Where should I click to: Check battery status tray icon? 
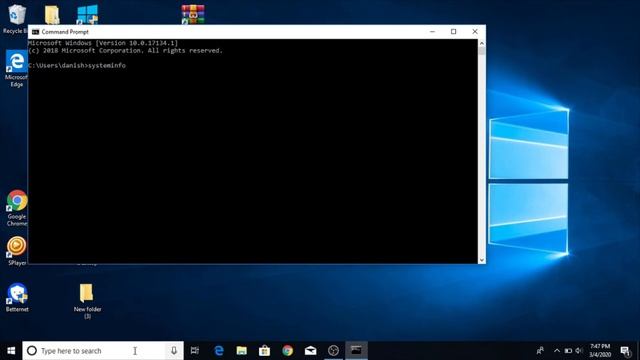click(568, 351)
